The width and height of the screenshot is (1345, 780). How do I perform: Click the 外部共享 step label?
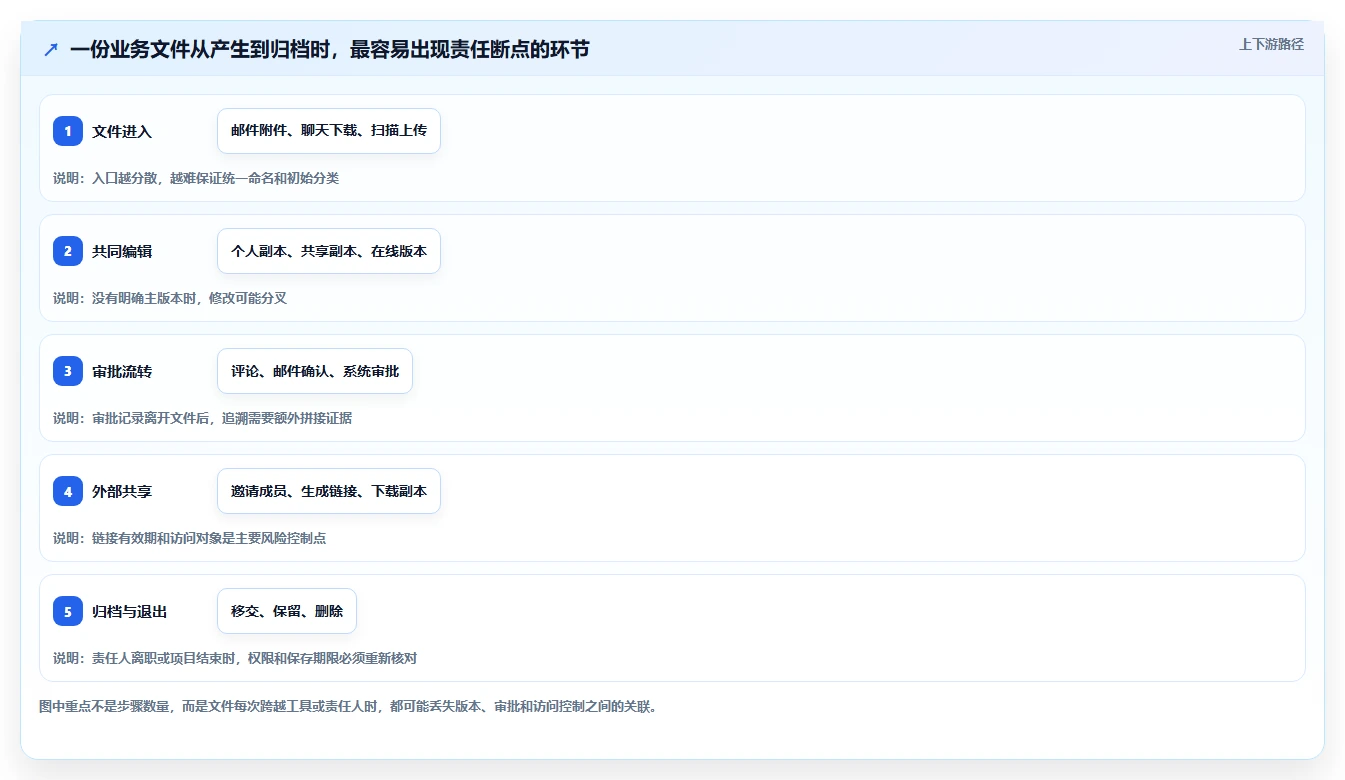[122, 491]
